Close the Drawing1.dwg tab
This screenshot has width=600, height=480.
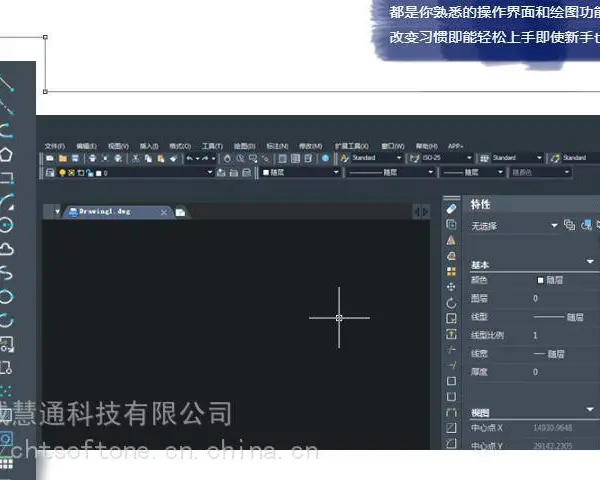point(164,212)
